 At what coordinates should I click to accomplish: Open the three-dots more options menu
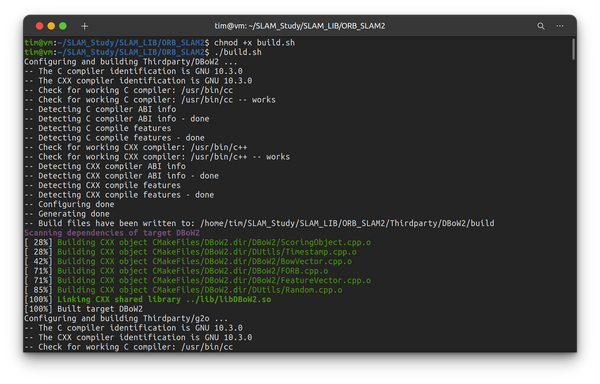[x=559, y=26]
